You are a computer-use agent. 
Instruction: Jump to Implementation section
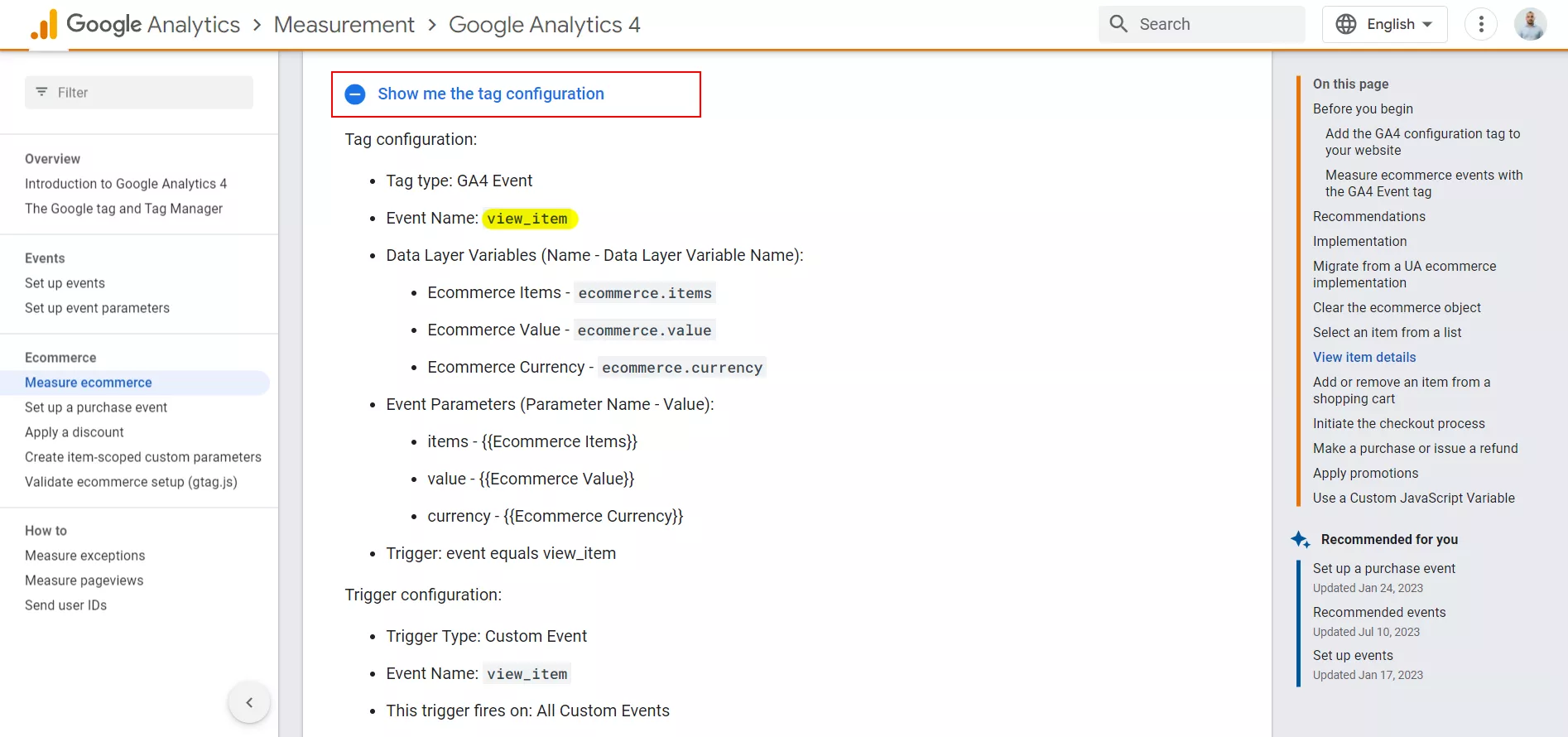click(x=1359, y=241)
